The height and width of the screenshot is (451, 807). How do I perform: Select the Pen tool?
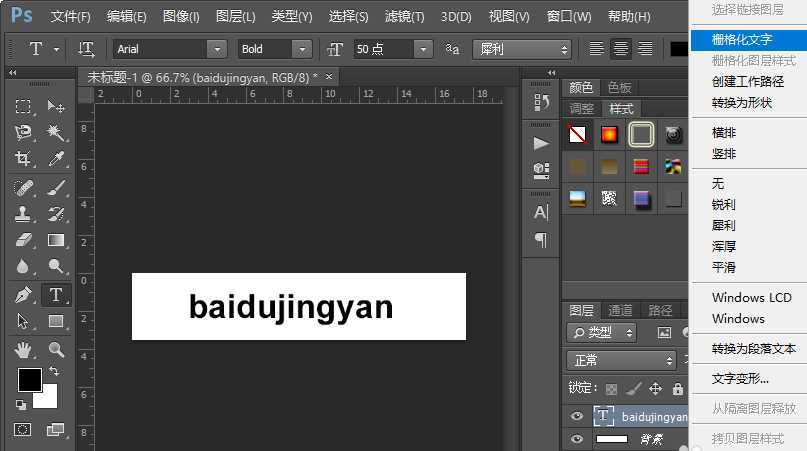coord(23,295)
